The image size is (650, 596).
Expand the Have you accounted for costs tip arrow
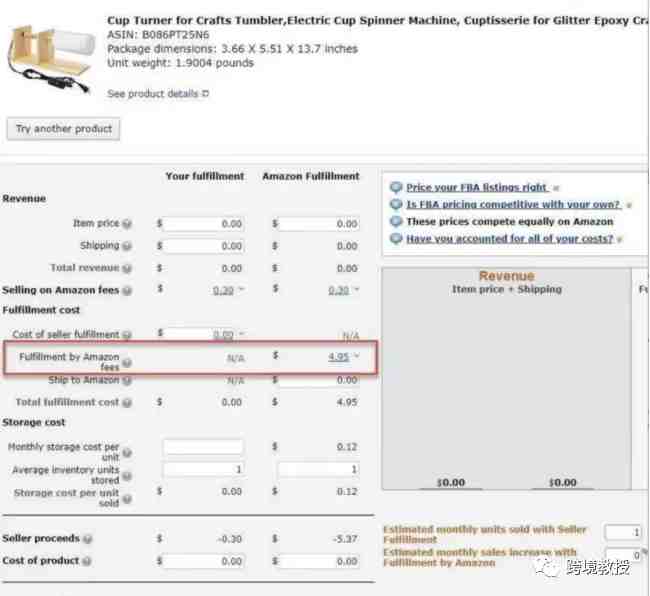click(x=620, y=239)
